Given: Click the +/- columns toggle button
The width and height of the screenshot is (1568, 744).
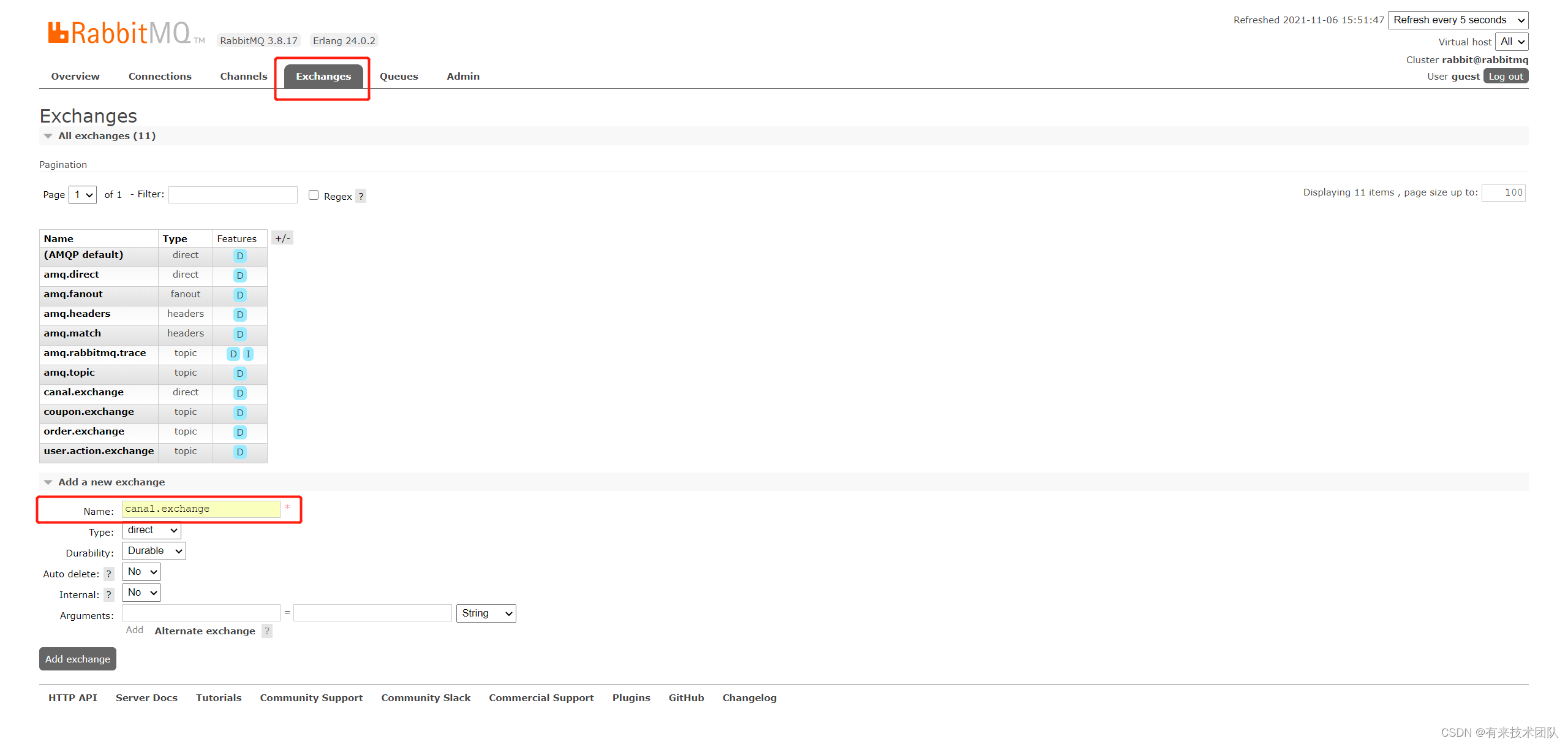Looking at the screenshot, I should coord(282,238).
